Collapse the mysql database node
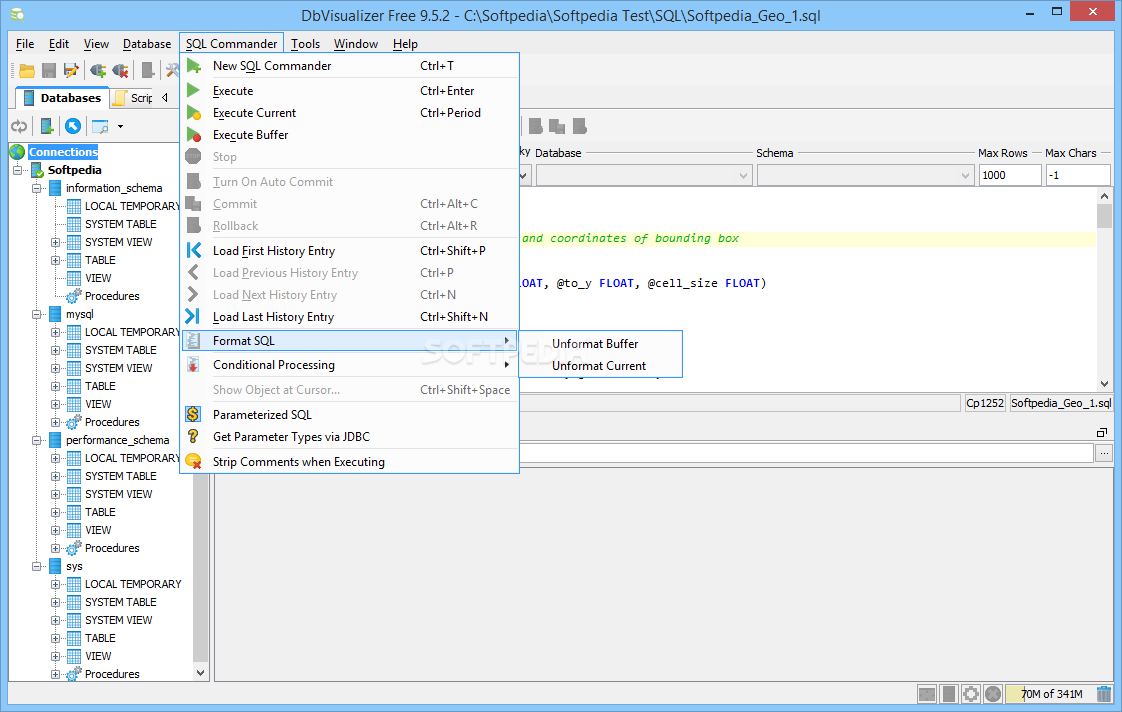 (36, 314)
